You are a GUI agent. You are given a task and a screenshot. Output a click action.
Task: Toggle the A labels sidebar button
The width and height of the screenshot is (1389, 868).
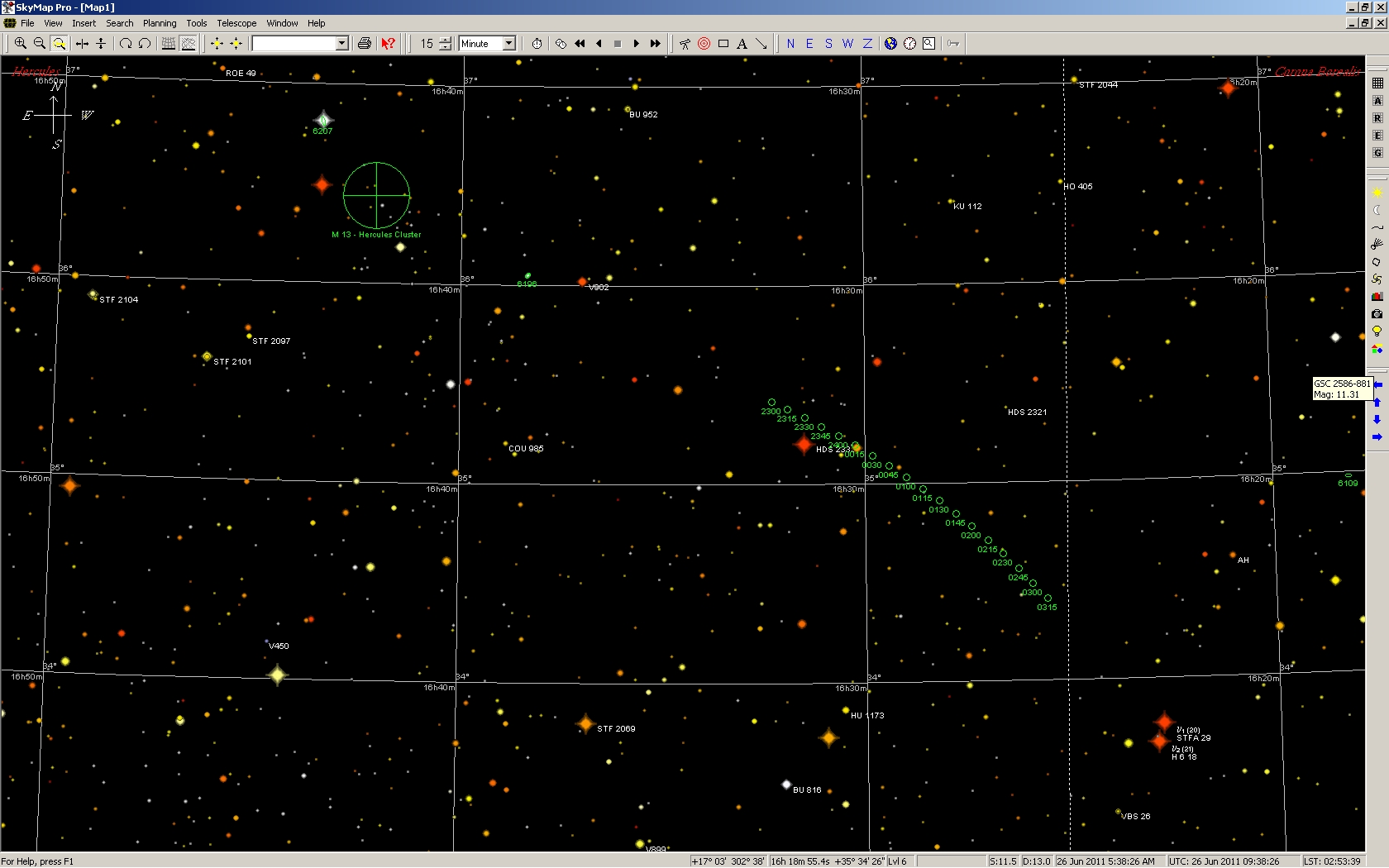click(1377, 101)
